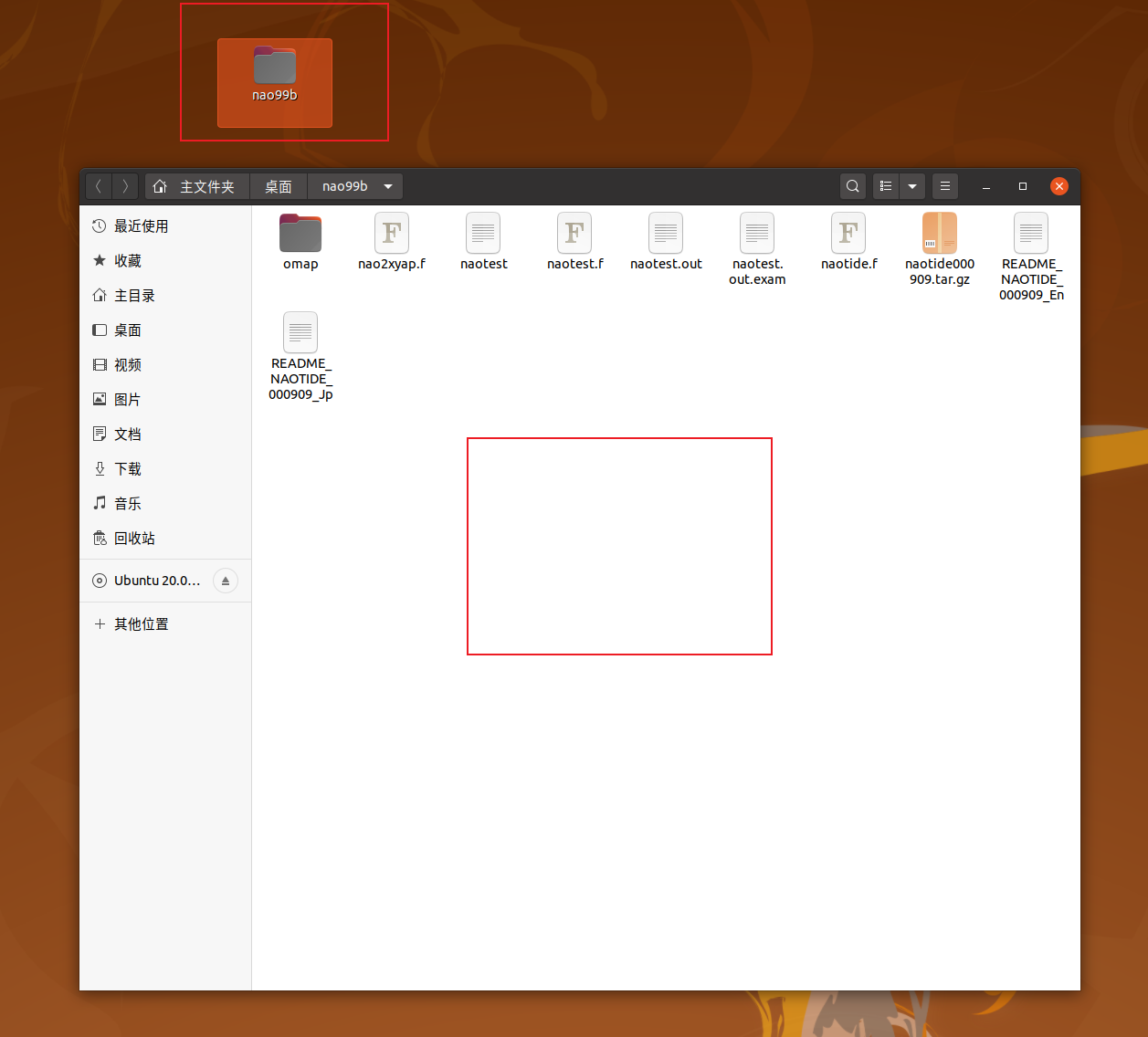Eject the Ubuntu 20.0 disc

pos(226,581)
